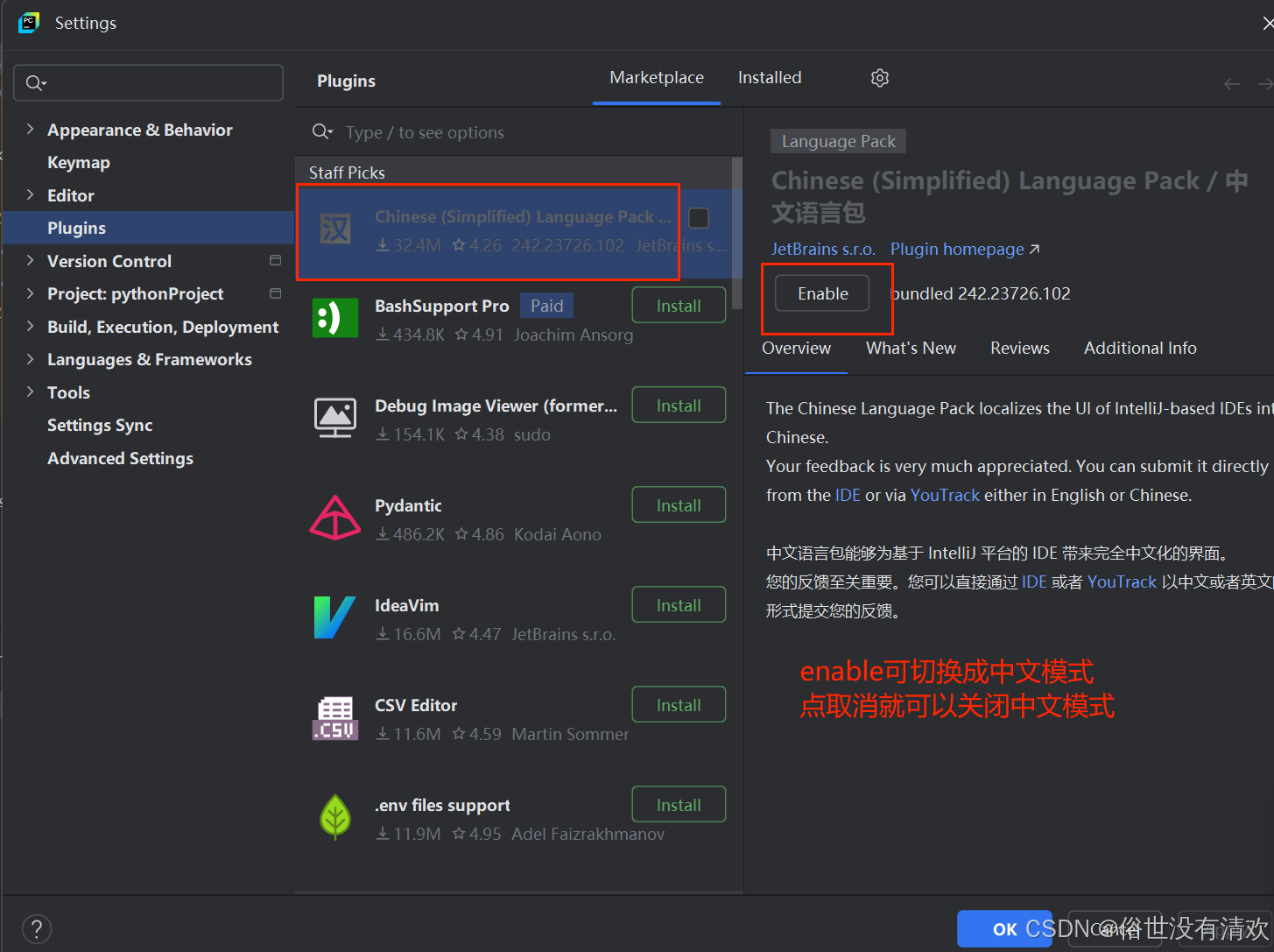Viewport: 1274px width, 952px height.
Task: Expand Languages & Frameworks section
Action: pos(30,359)
